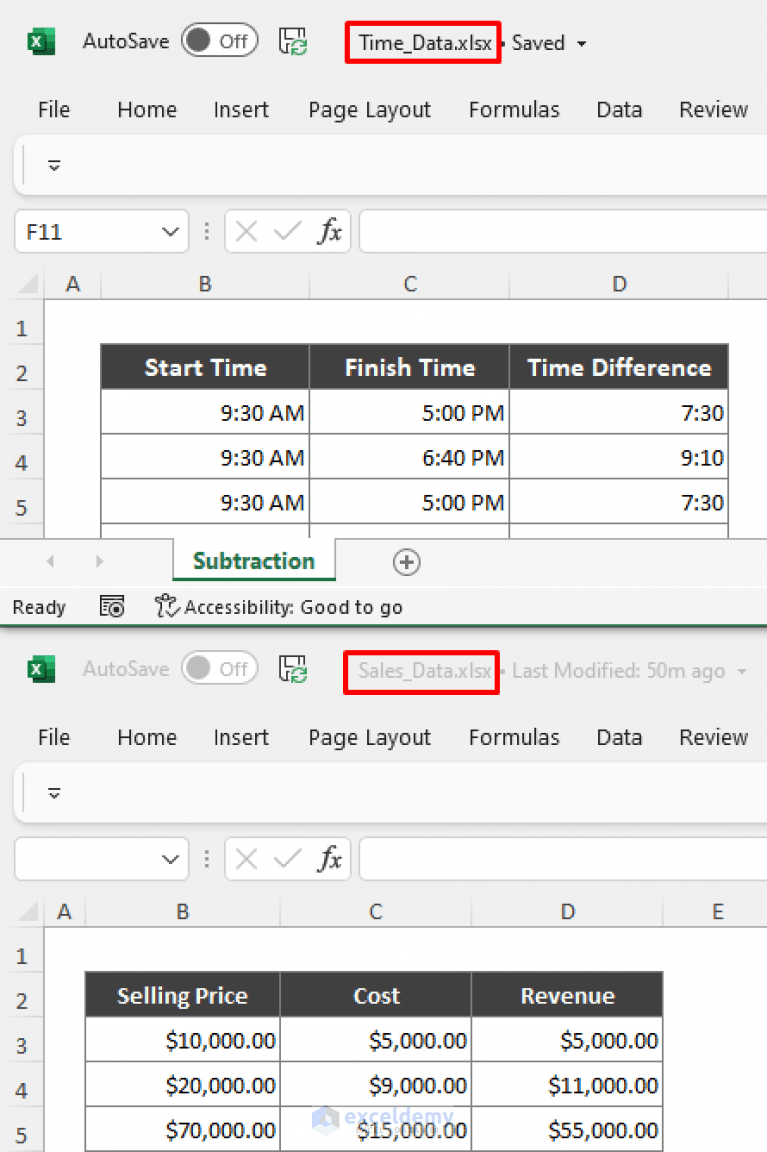Click the Cancel X in formula bar
Viewport: 767px width, 1152px height.
[246, 231]
